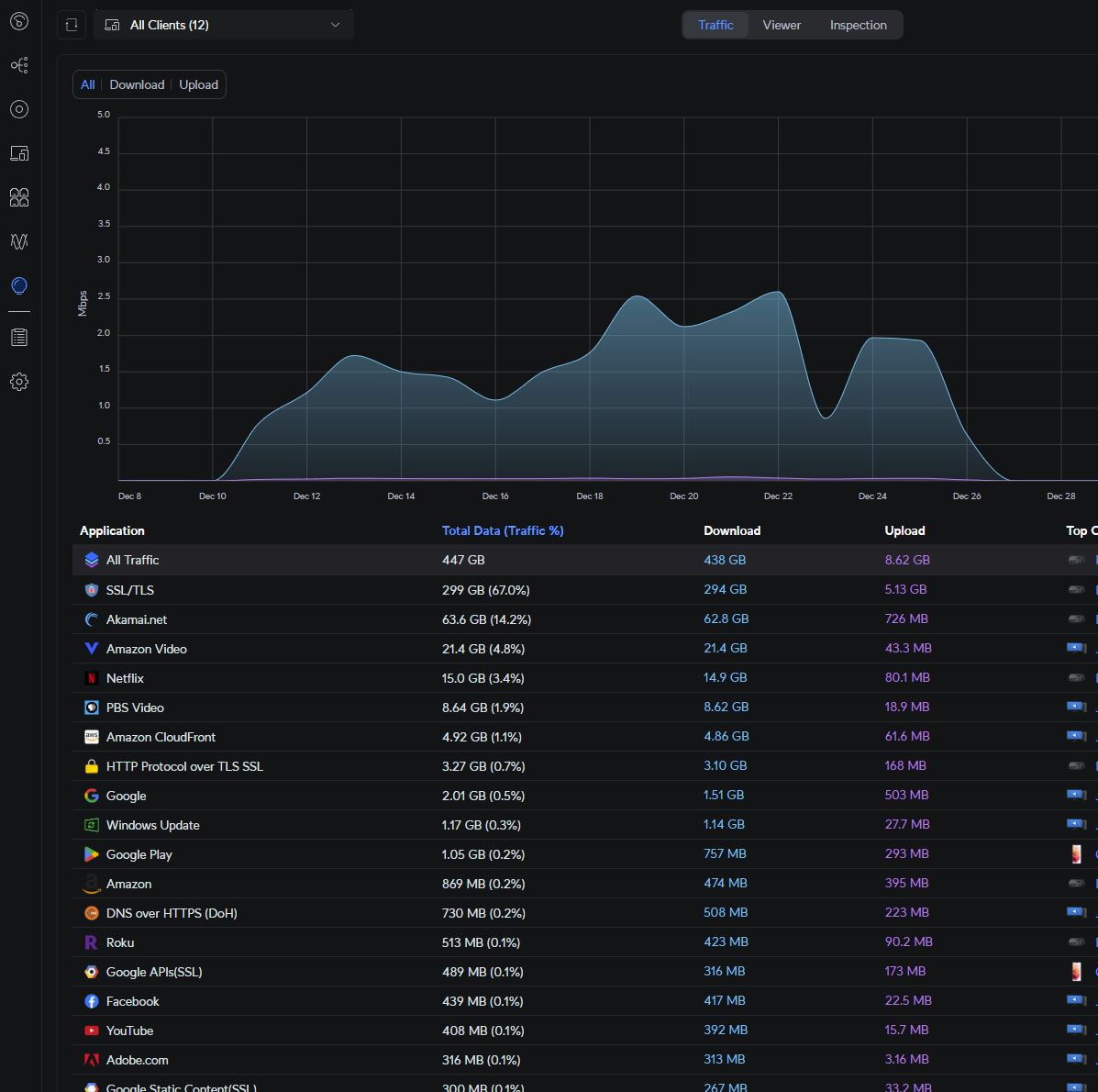
Task: Click the Dec 22 label on chart axis
Action: tap(778, 496)
